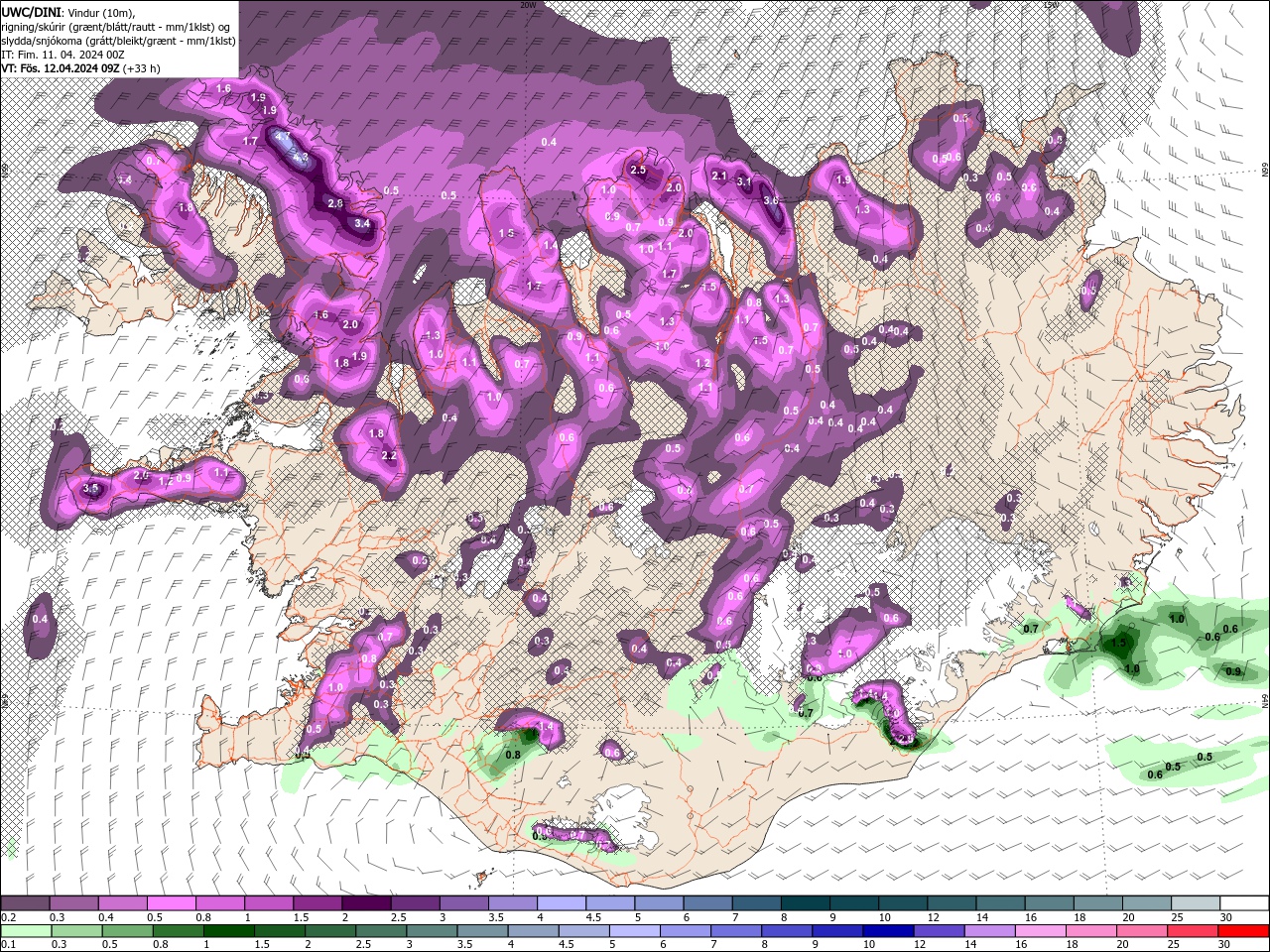1270x952 pixels.
Task: Pick snow legend swatch between 9 and 10
Action: pyautogui.click(x=854, y=903)
